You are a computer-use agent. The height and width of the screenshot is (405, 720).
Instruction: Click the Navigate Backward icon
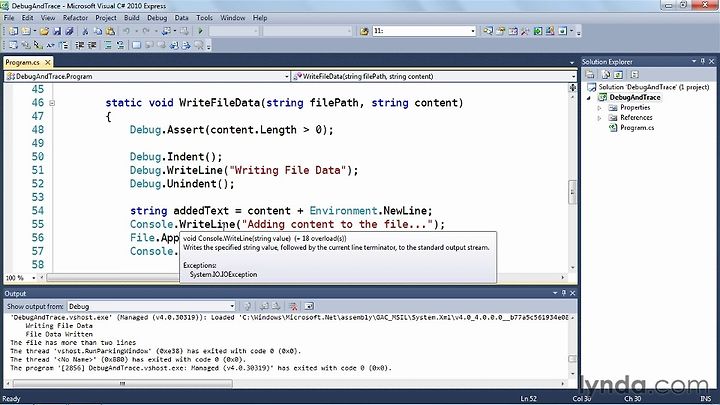tap(166, 31)
